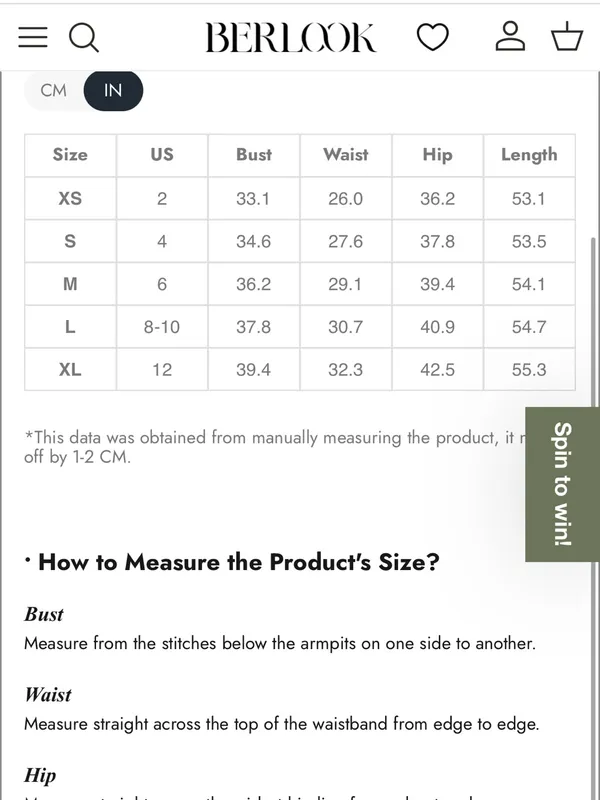The width and height of the screenshot is (600, 800).
Task: Click the M size row cell
Action: click(70, 284)
